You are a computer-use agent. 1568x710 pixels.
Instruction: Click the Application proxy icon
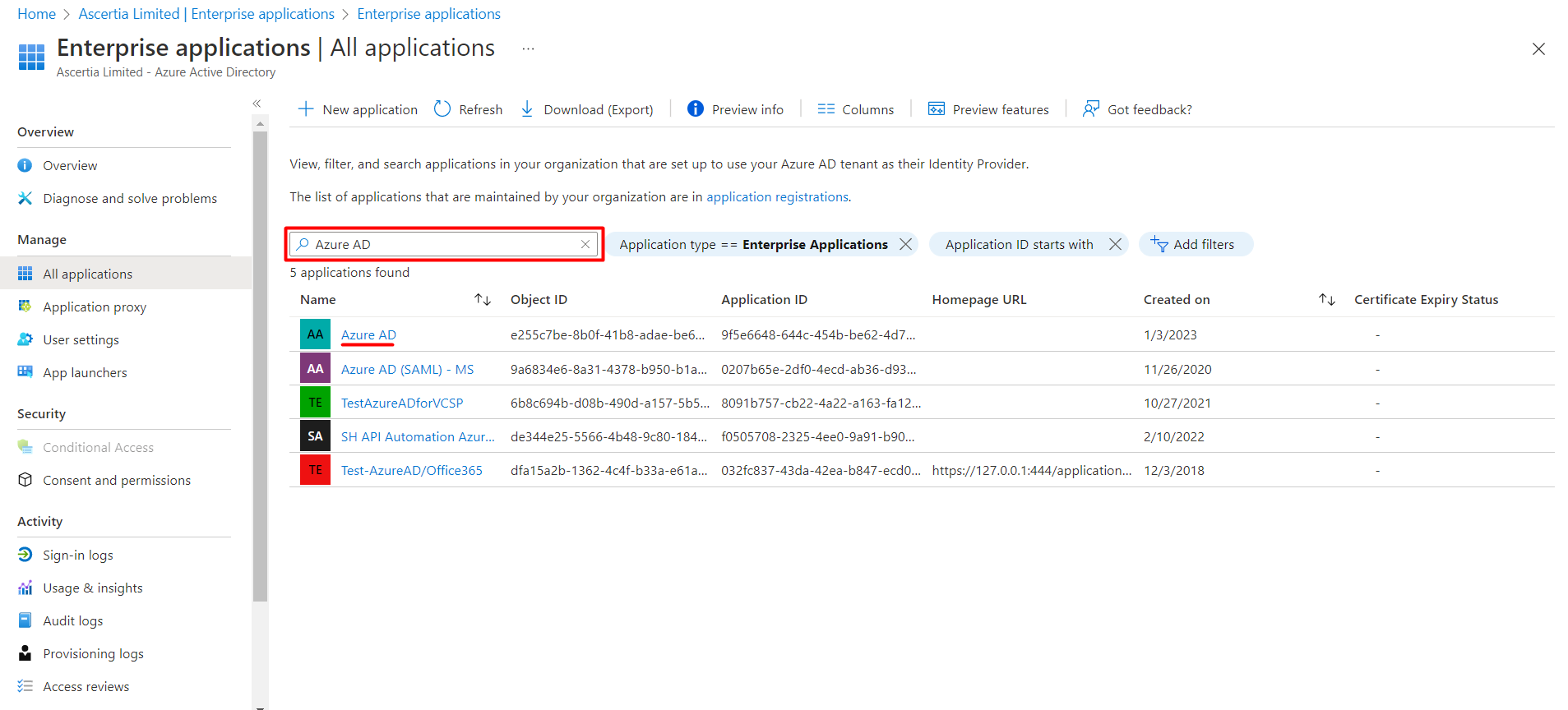coord(25,307)
